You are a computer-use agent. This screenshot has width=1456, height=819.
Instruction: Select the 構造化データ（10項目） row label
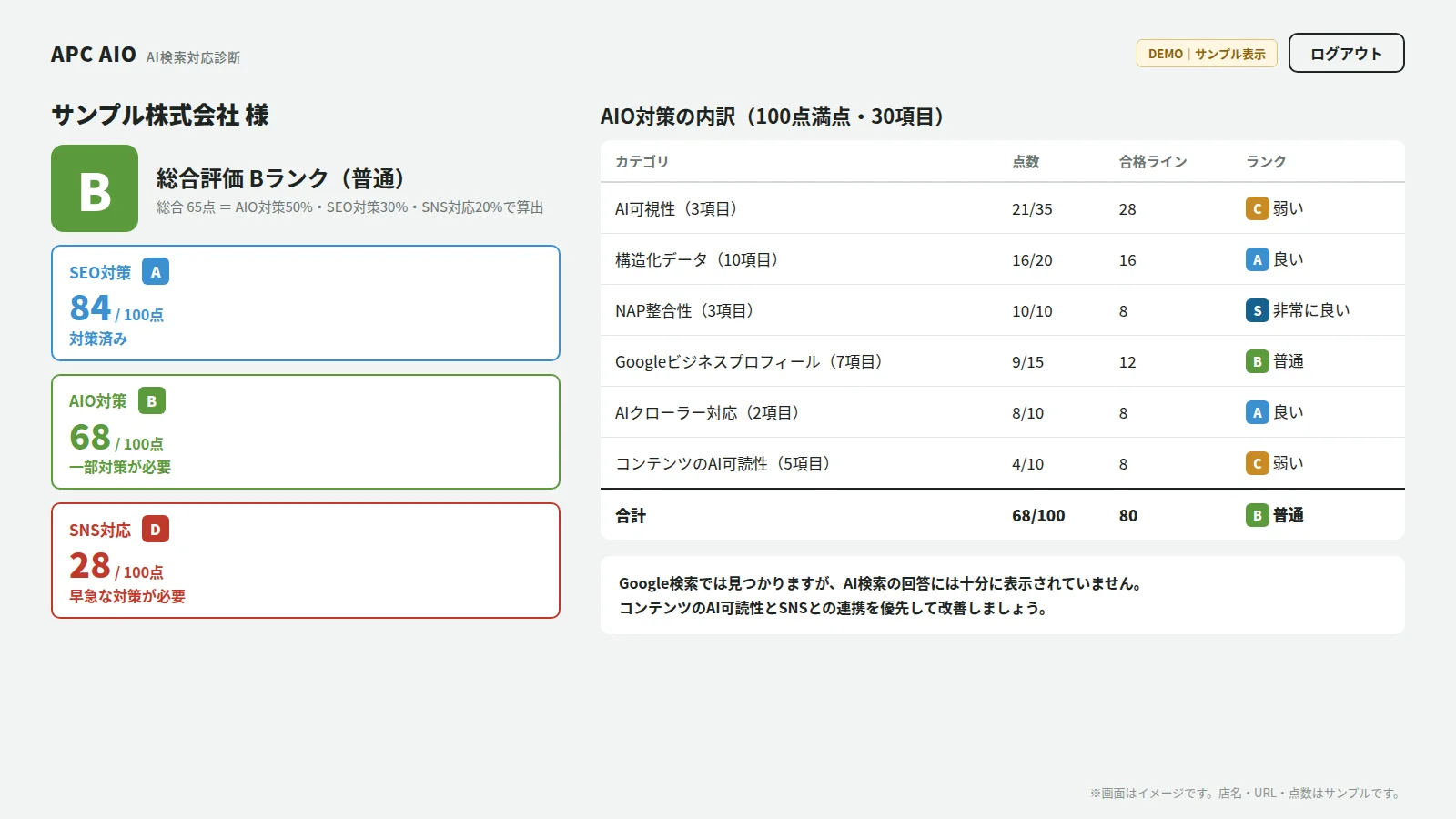point(700,259)
